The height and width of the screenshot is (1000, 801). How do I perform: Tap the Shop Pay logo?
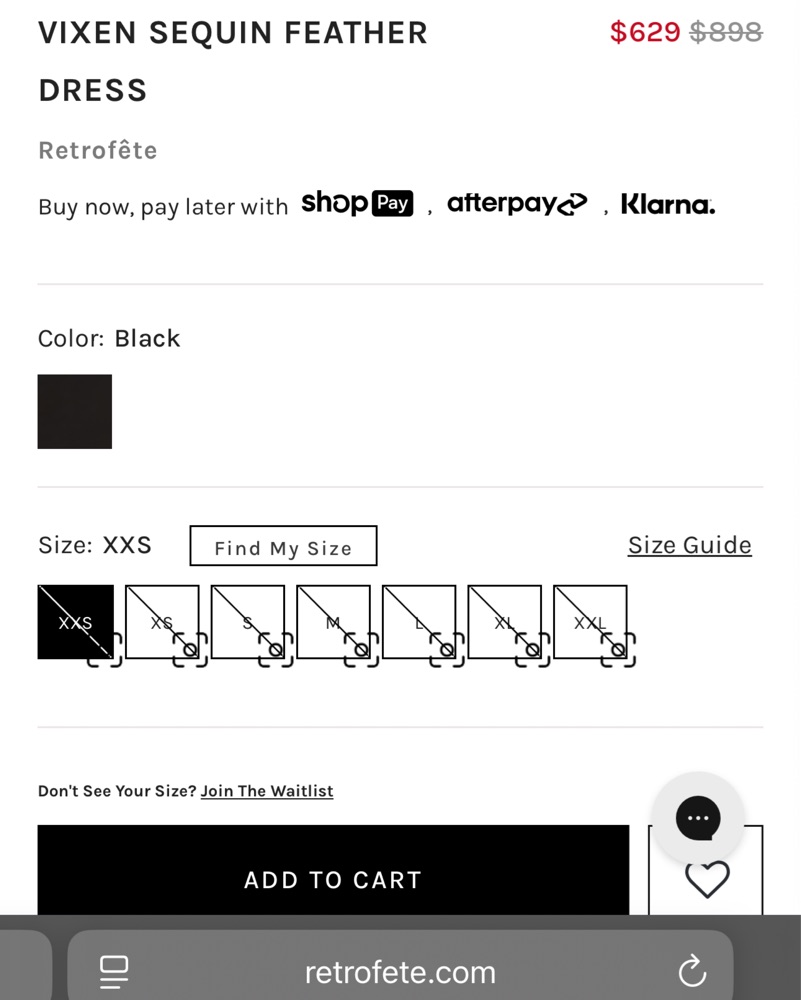(357, 203)
